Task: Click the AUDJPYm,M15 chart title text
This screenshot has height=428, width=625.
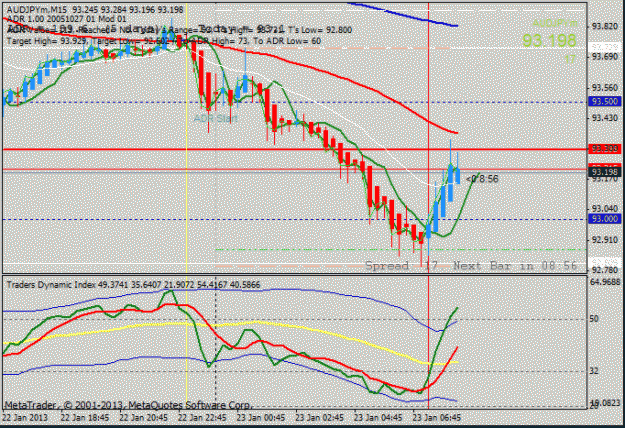Action: pos(95,10)
